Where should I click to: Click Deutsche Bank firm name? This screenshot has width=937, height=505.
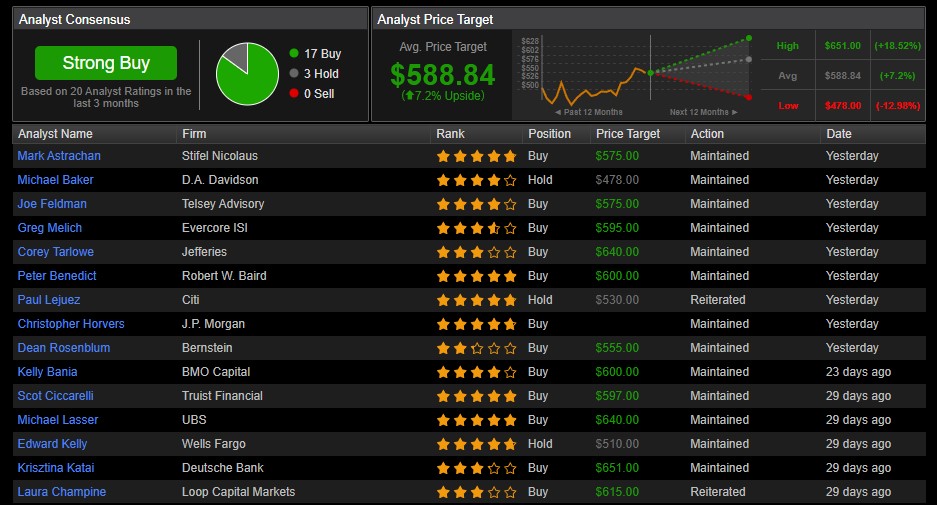223,467
